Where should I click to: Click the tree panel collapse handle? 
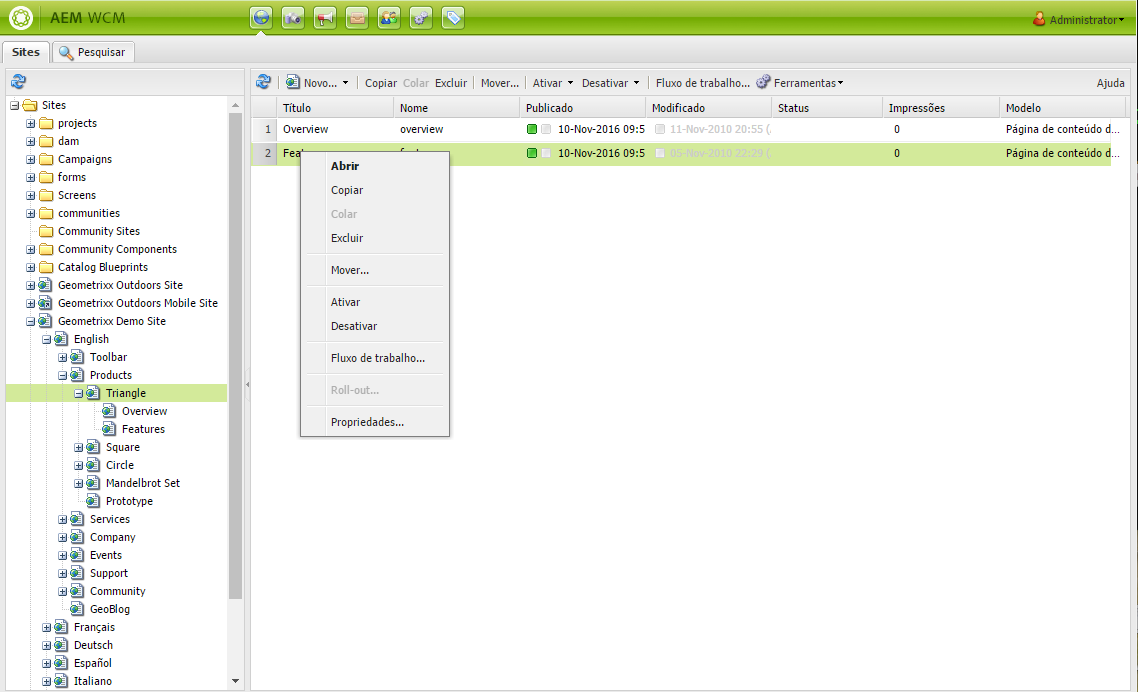[x=247, y=384]
